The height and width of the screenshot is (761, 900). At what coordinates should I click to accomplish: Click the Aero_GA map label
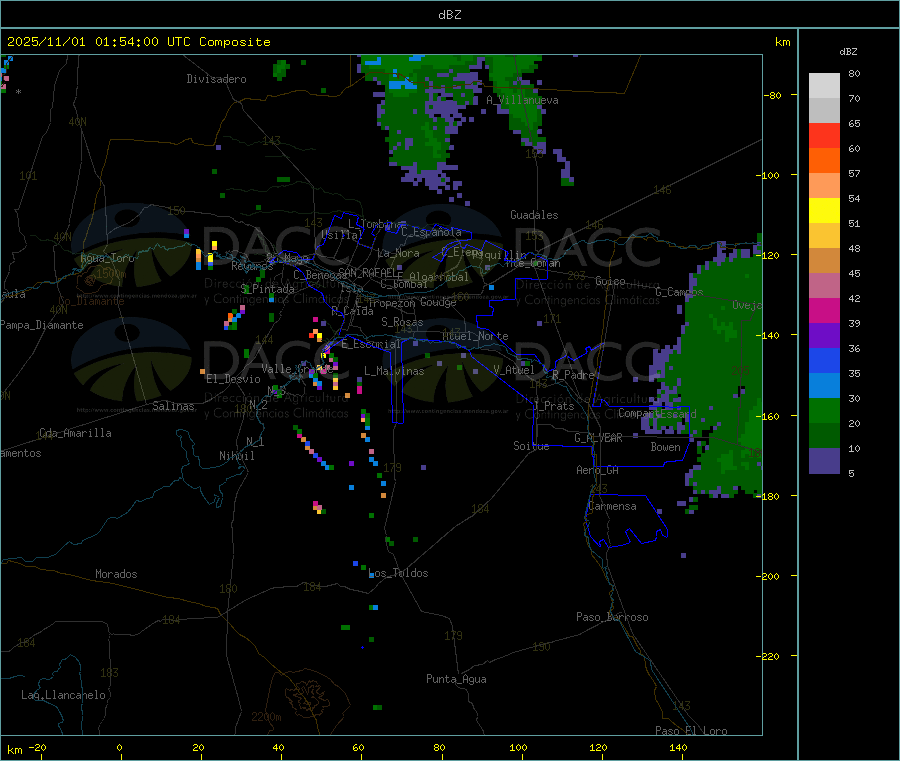[x=597, y=470]
